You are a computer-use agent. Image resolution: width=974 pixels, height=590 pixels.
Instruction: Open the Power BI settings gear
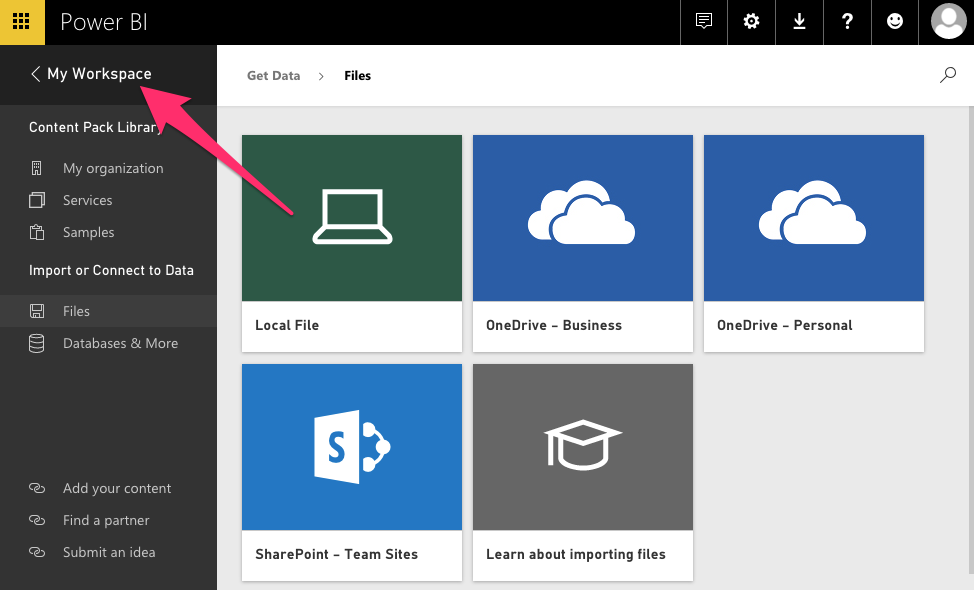[x=751, y=21]
